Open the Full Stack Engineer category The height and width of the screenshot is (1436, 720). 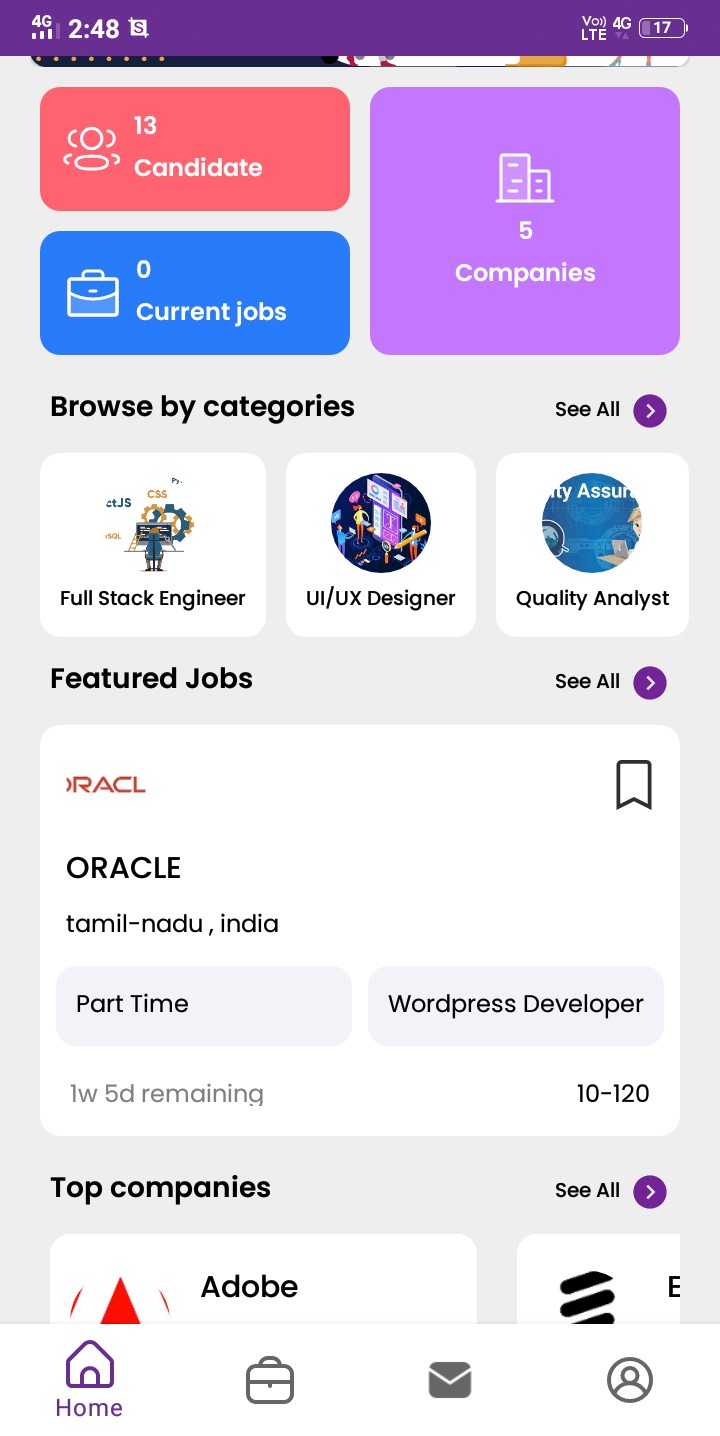153,545
